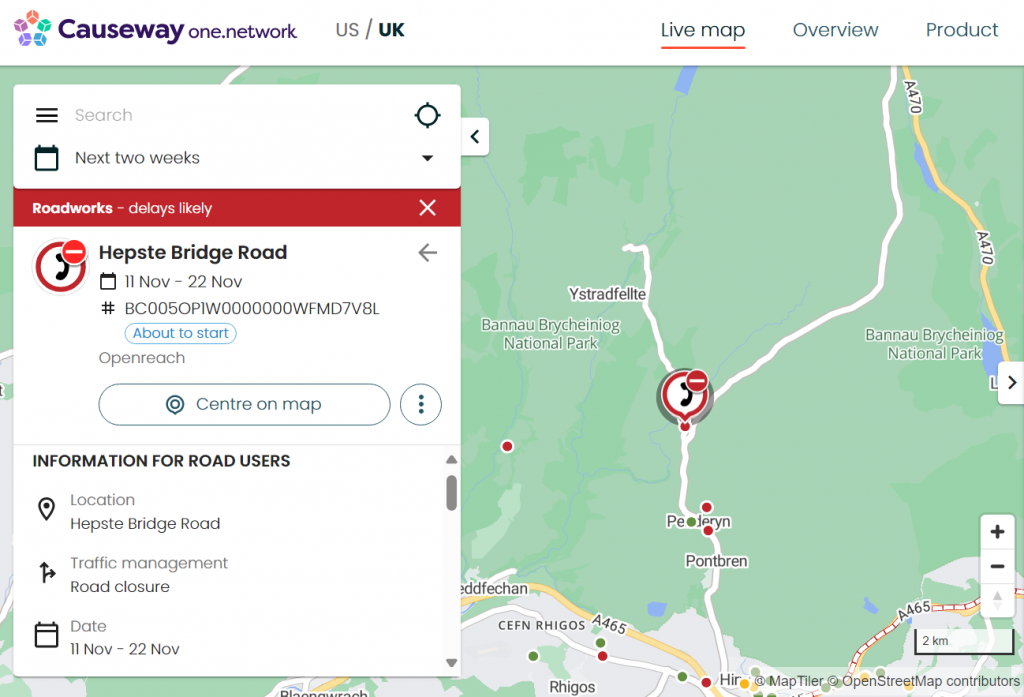The image size is (1024, 697).
Task: Collapse the side panel with the left chevron
Action: 474,136
